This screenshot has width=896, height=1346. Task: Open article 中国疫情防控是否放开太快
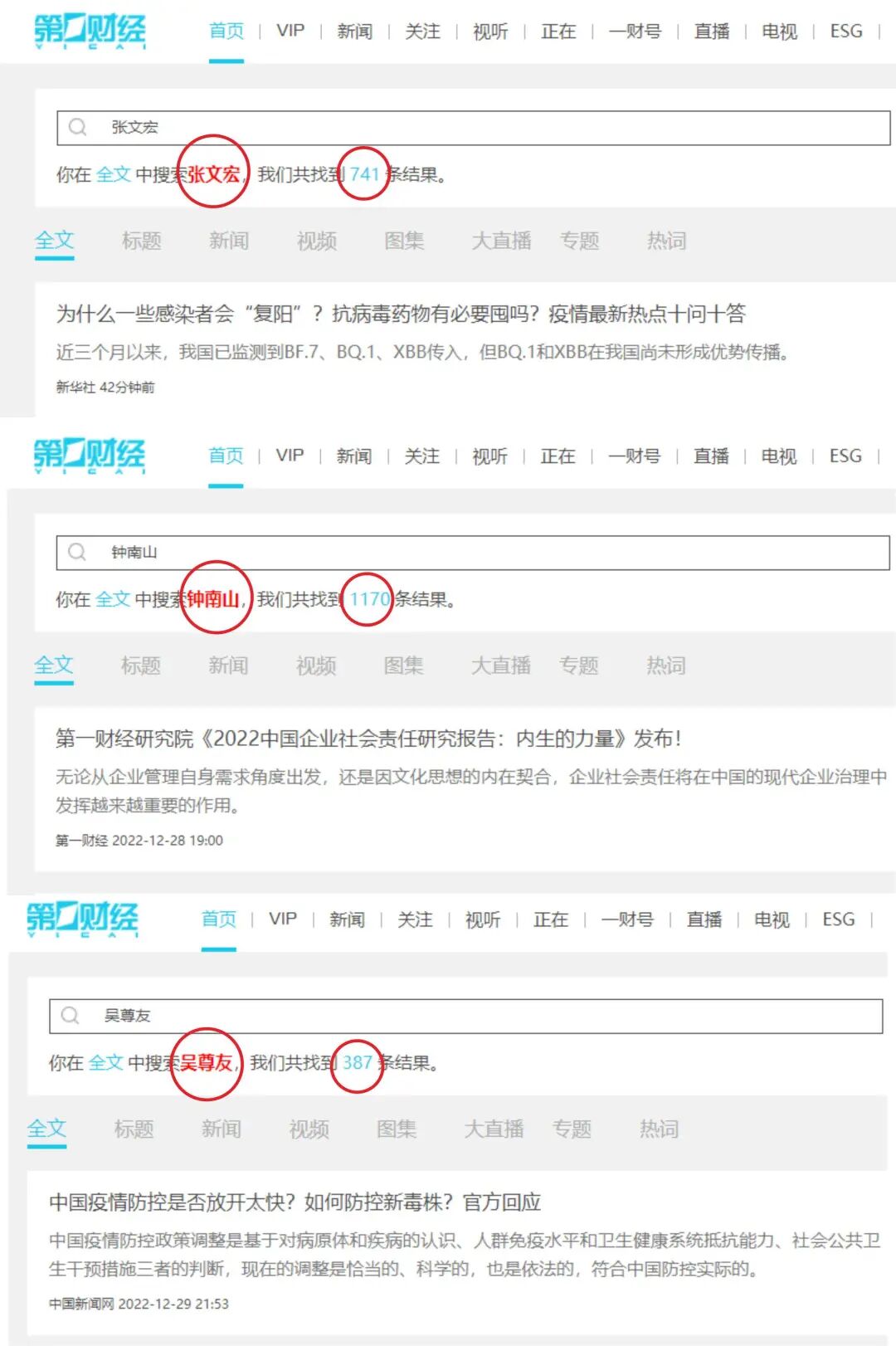295,1202
